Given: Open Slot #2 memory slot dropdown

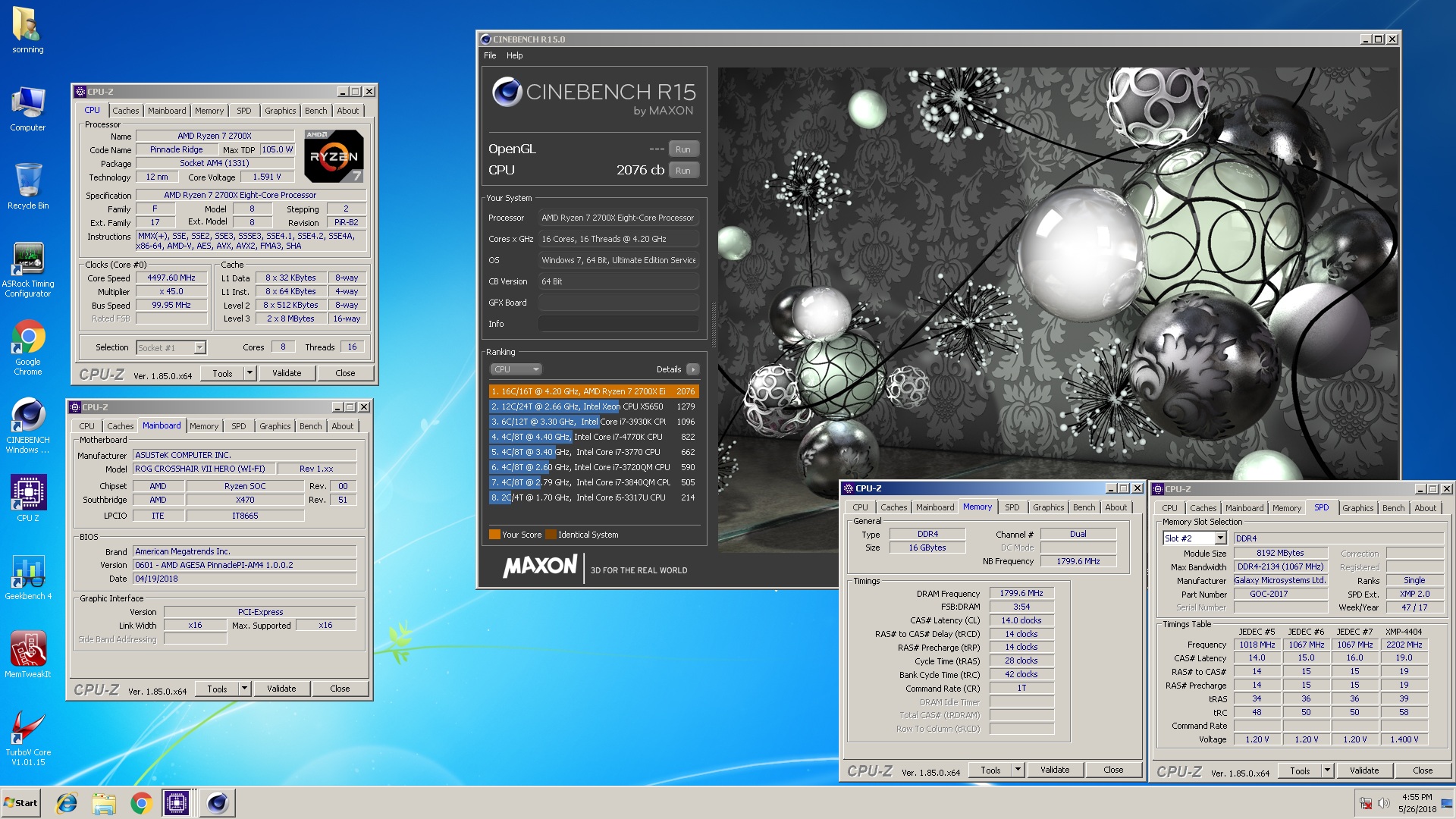Looking at the screenshot, I should 1194,538.
